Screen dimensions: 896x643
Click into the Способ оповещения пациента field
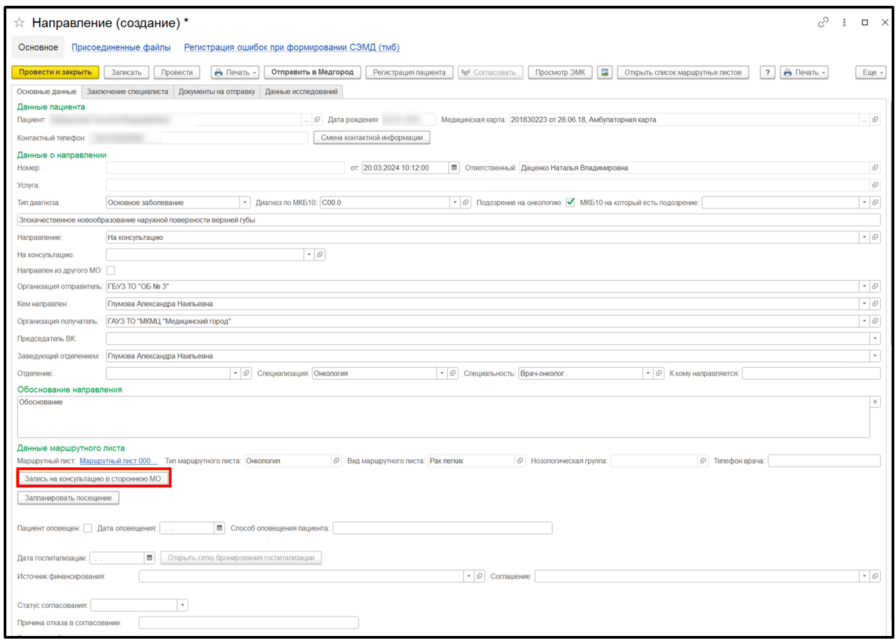(441, 528)
